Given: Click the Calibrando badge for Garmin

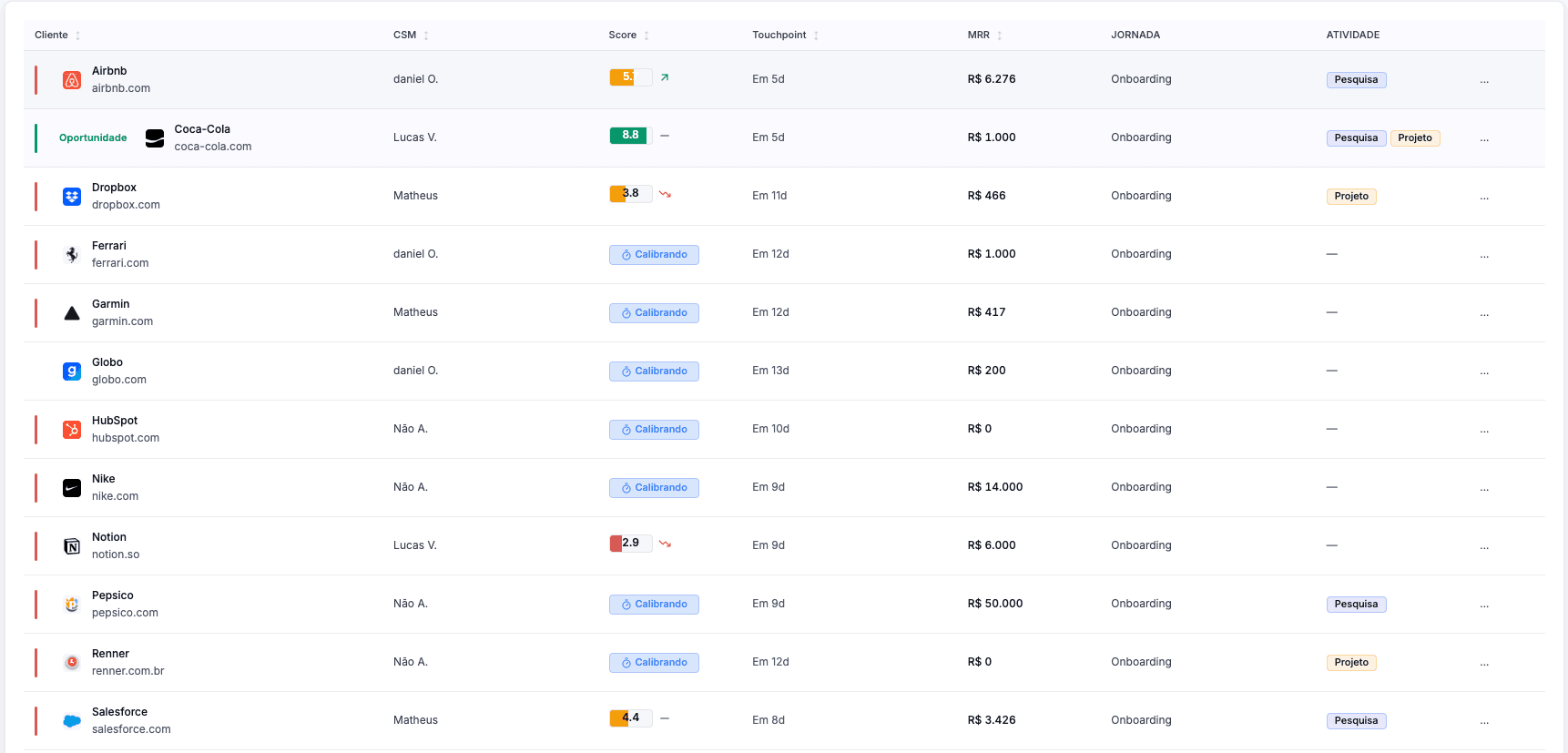Looking at the screenshot, I should (654, 313).
